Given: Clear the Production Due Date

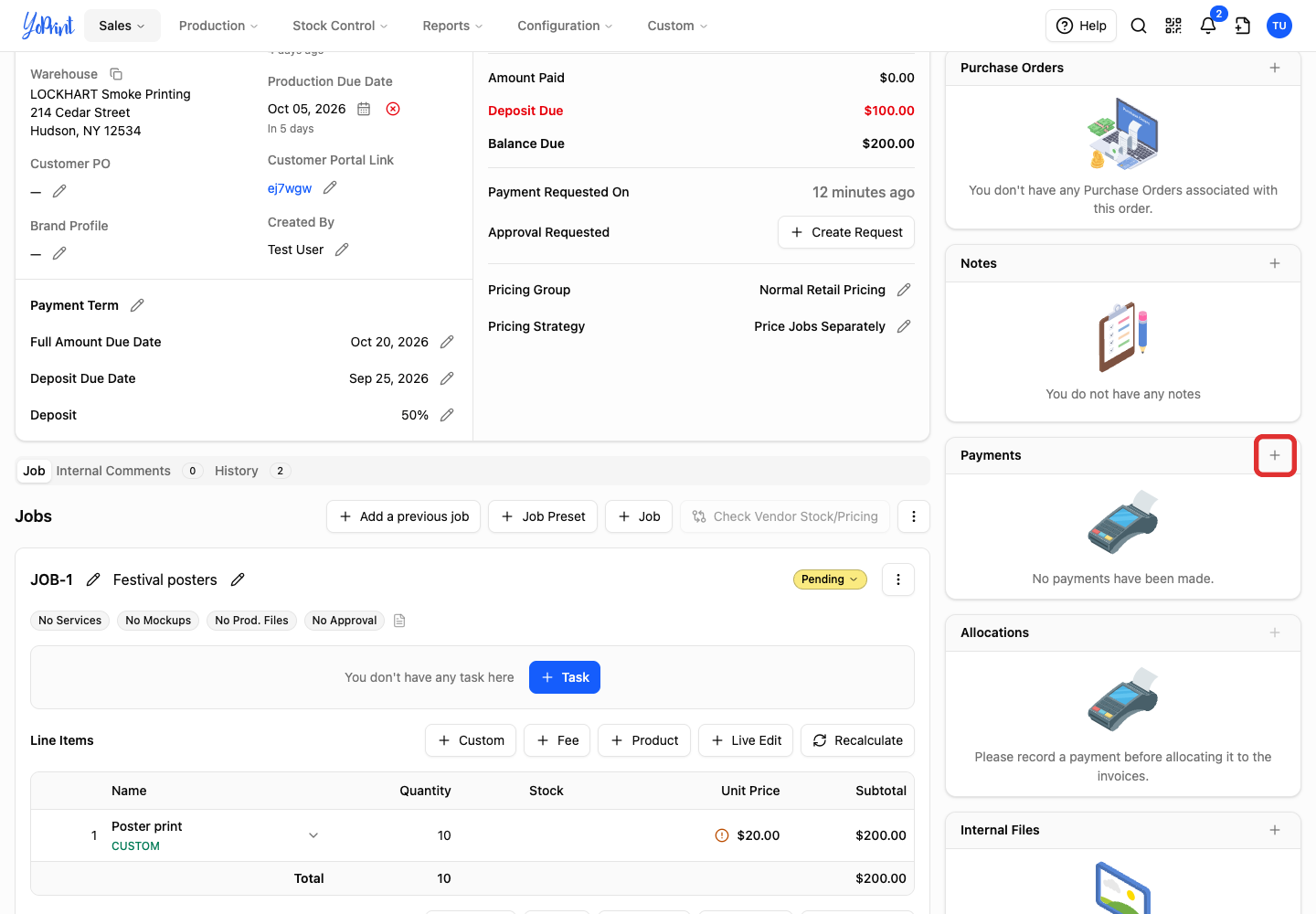Looking at the screenshot, I should [x=393, y=109].
